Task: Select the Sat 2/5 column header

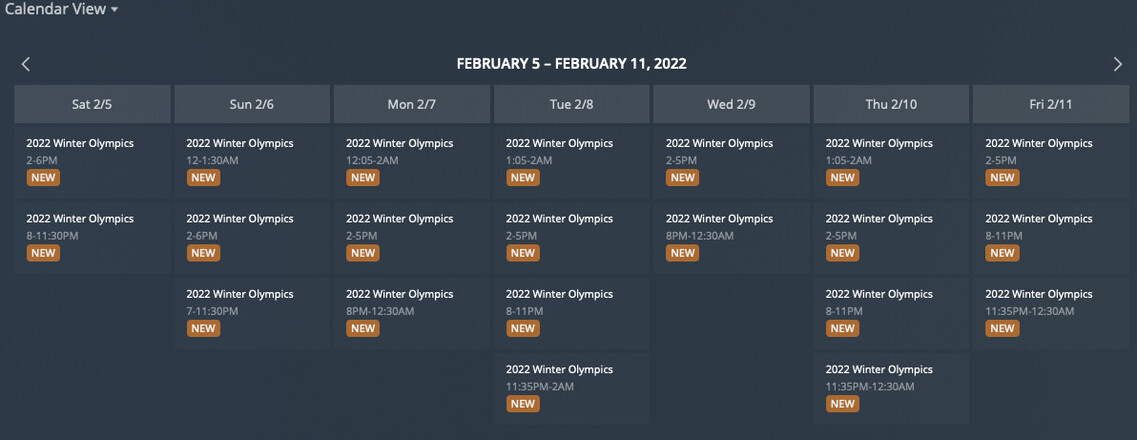Action: point(92,104)
